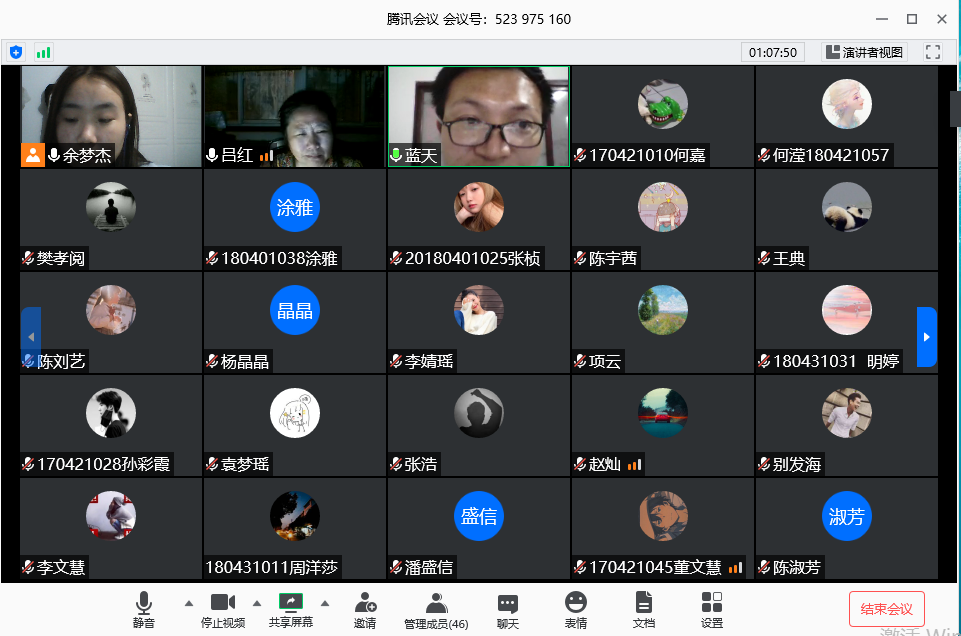Minimize the 腾讯会议 window
The width and height of the screenshot is (961, 636).
pos(882,19)
